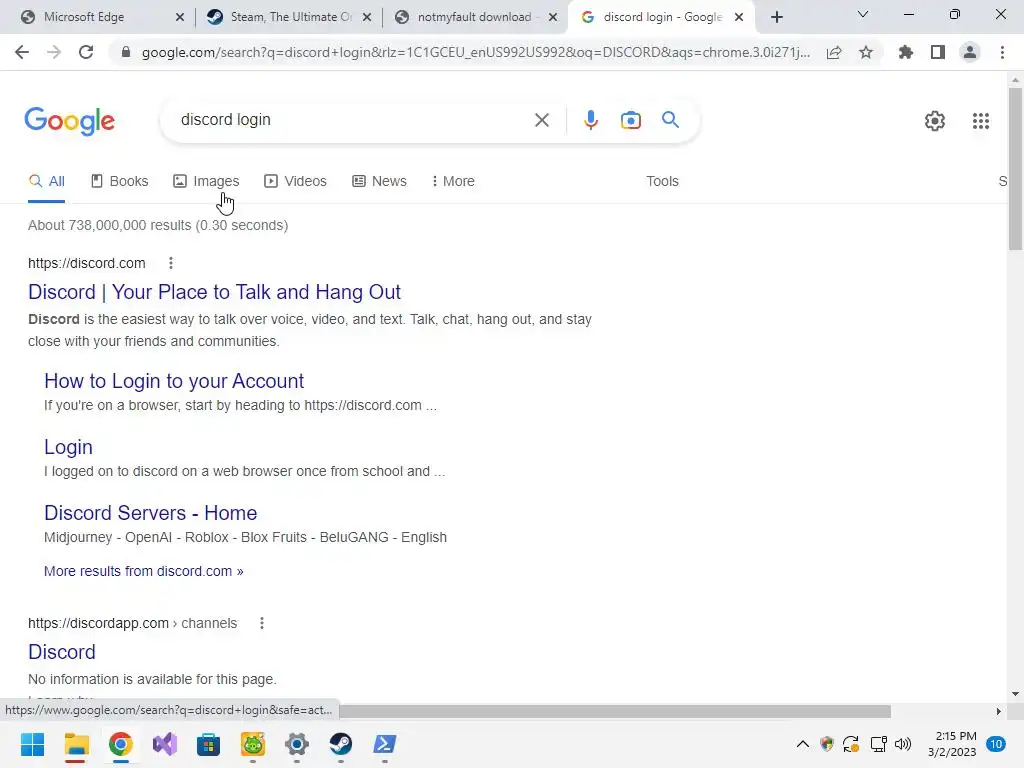
Task: Go to Google home via the logo
Action: [x=69, y=121]
